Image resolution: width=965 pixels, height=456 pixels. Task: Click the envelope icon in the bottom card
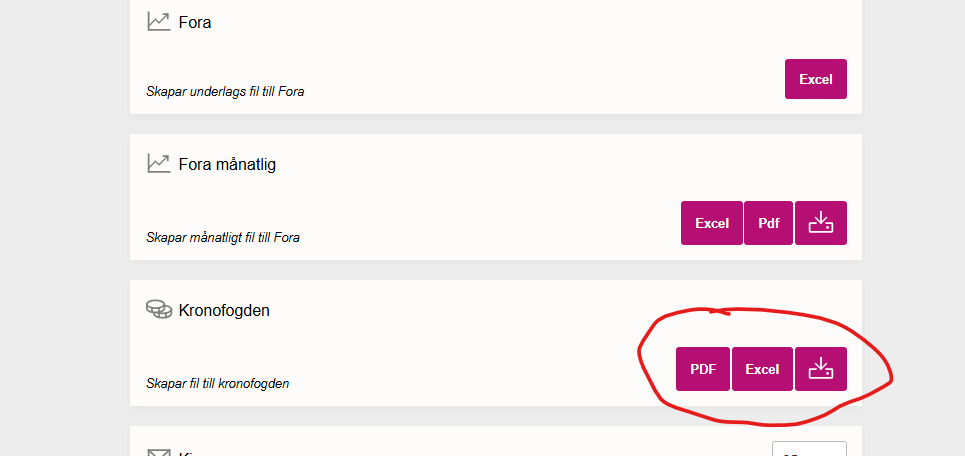[x=158, y=452]
